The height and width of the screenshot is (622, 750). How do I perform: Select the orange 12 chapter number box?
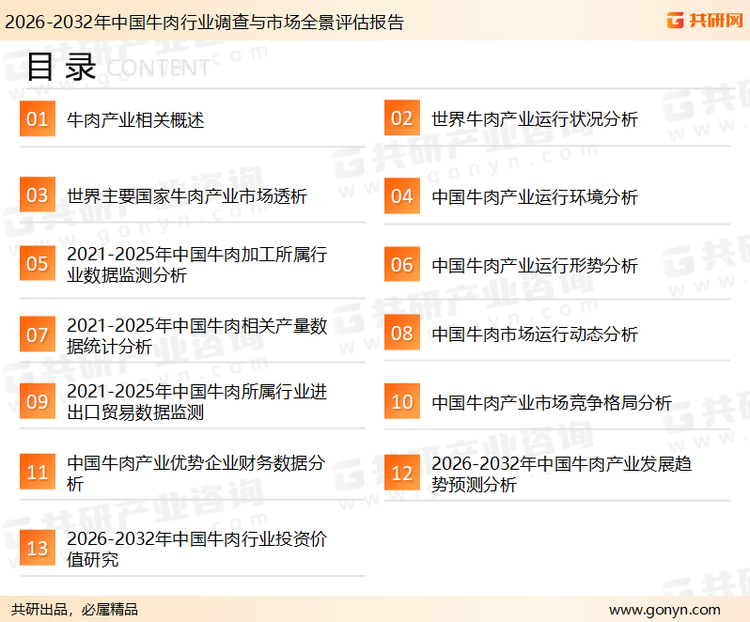point(402,473)
